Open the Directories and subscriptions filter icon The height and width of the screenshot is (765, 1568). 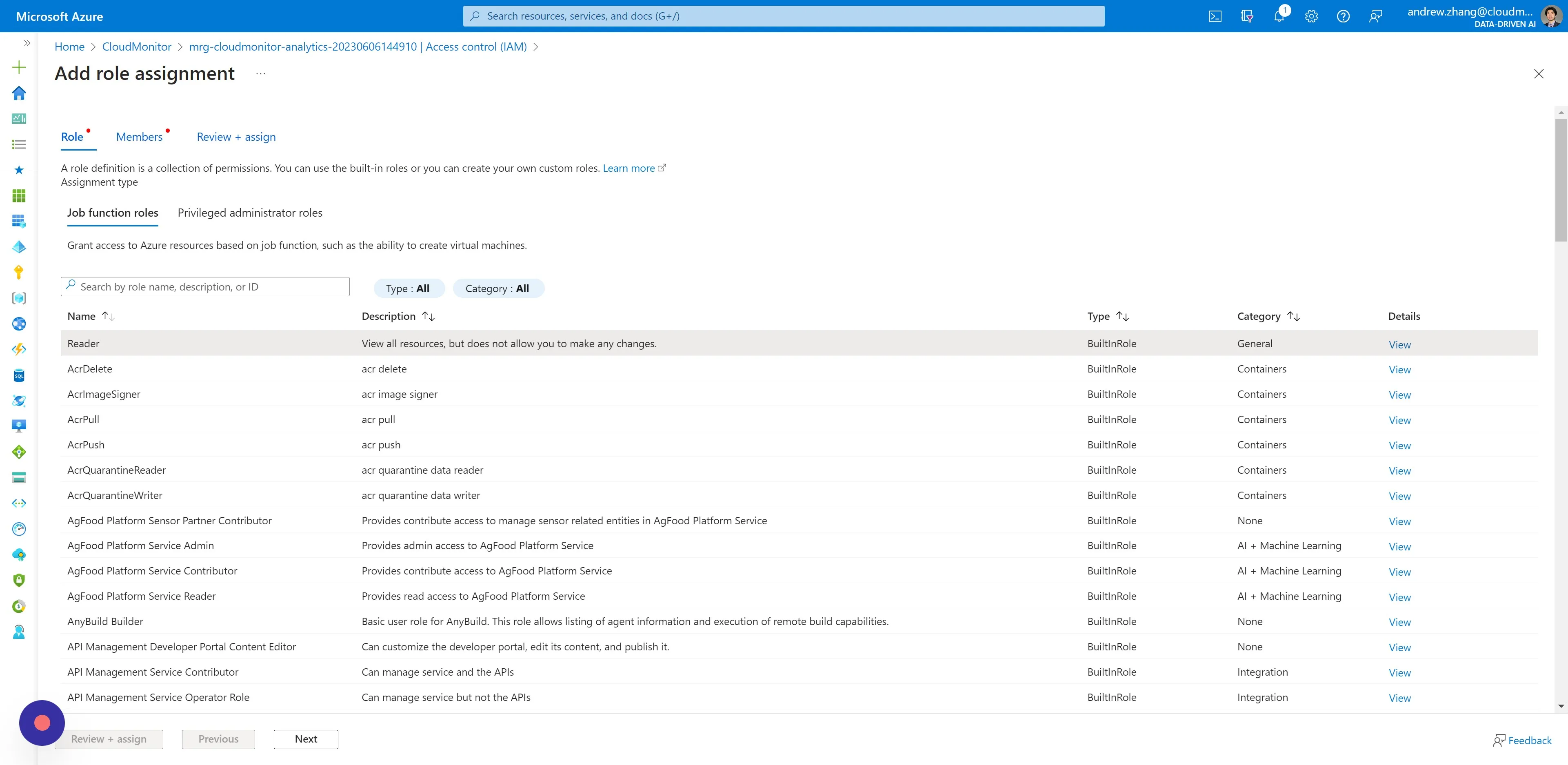[x=1247, y=16]
